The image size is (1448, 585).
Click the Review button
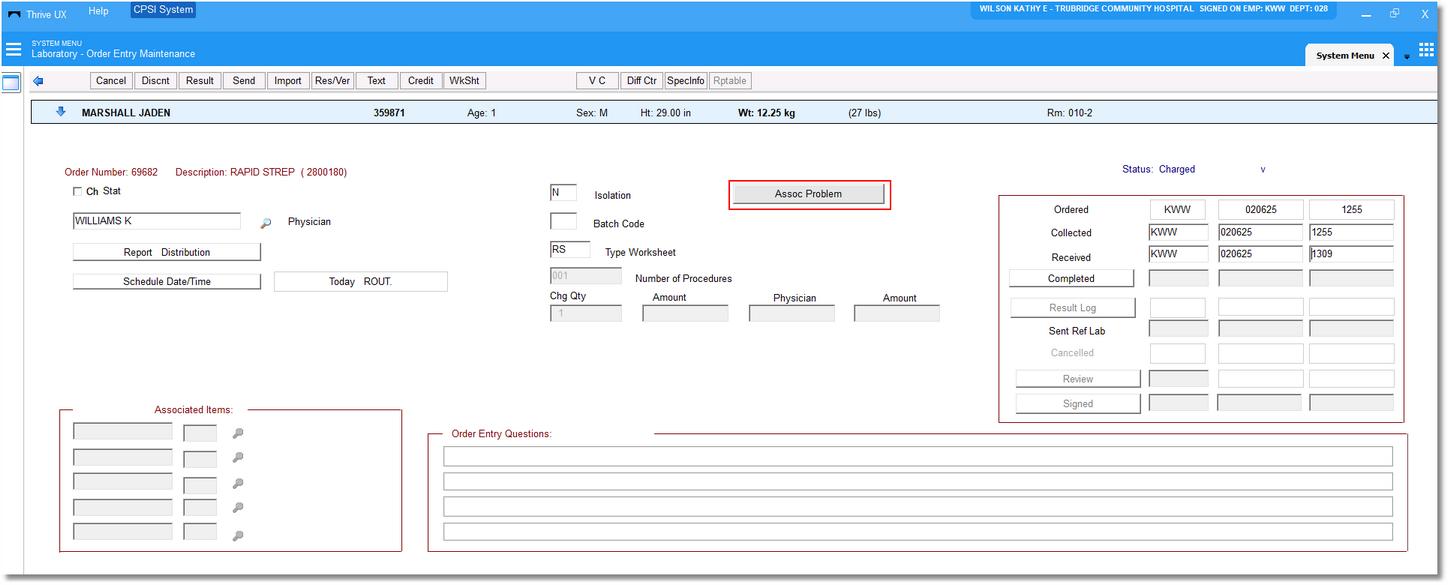click(x=1078, y=379)
